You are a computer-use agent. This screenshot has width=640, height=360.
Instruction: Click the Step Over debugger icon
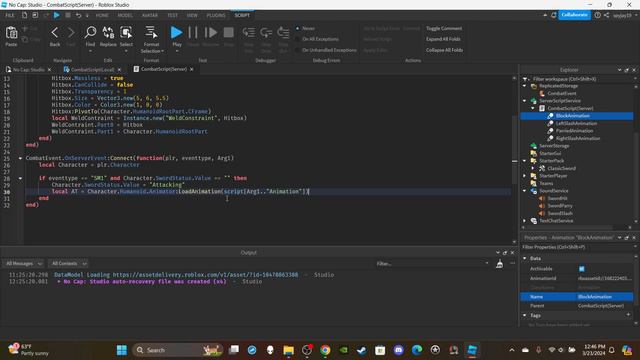tap(266, 33)
